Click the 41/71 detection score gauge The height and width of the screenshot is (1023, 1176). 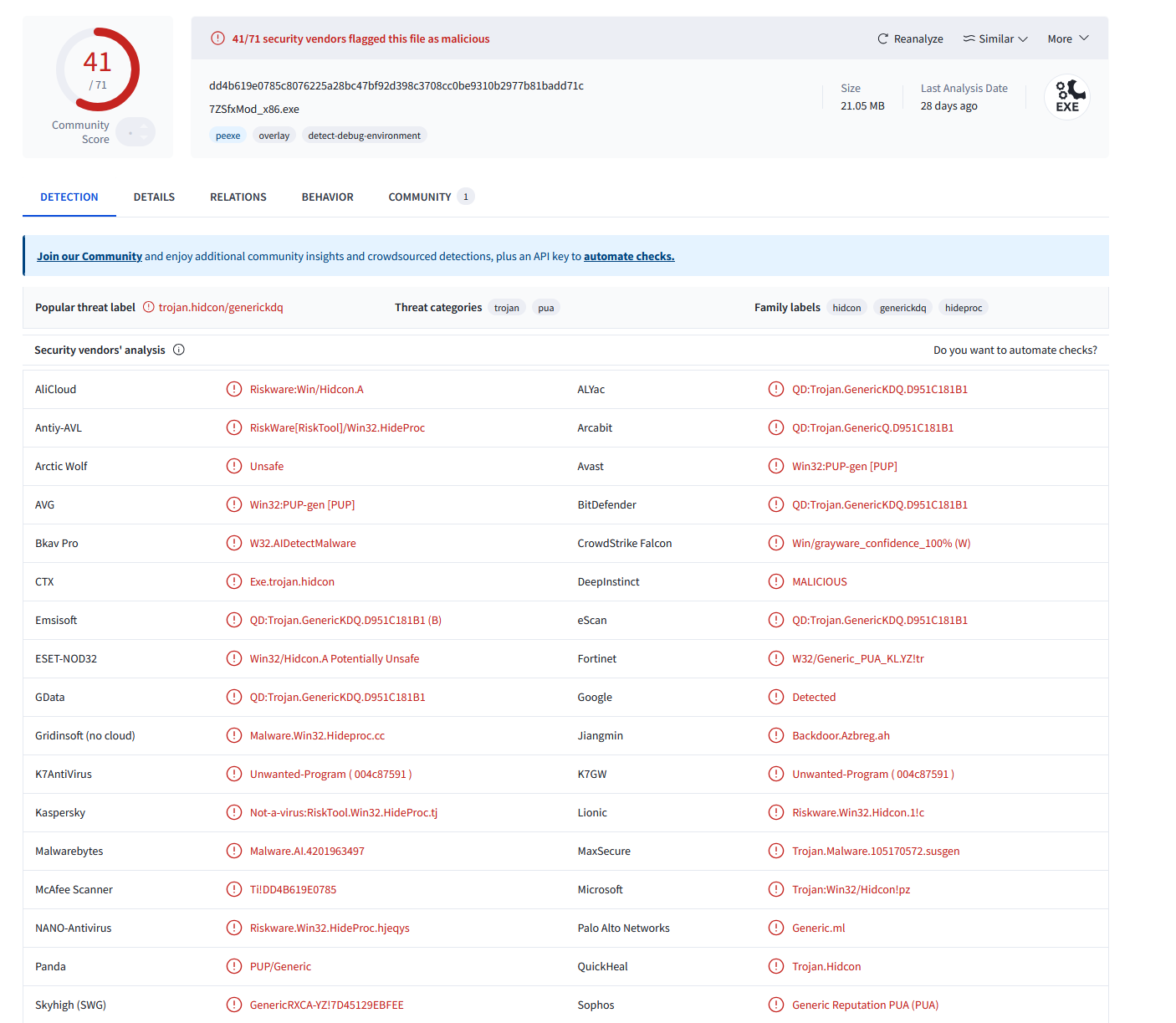(98, 69)
